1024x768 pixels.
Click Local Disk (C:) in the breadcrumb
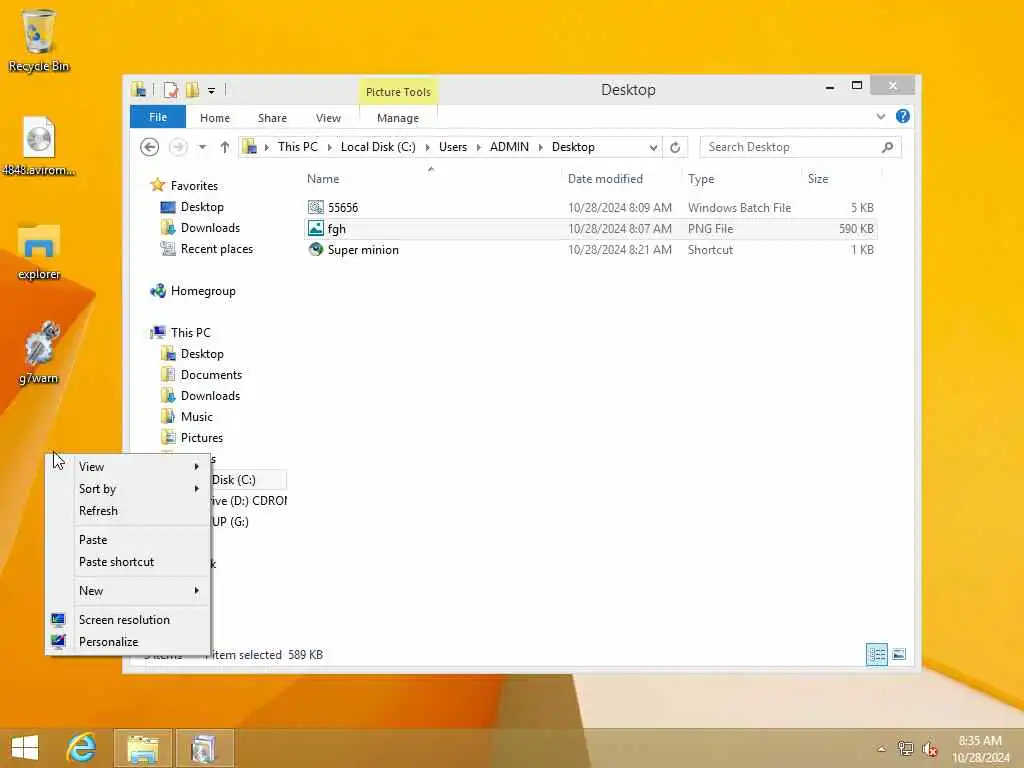(x=378, y=147)
